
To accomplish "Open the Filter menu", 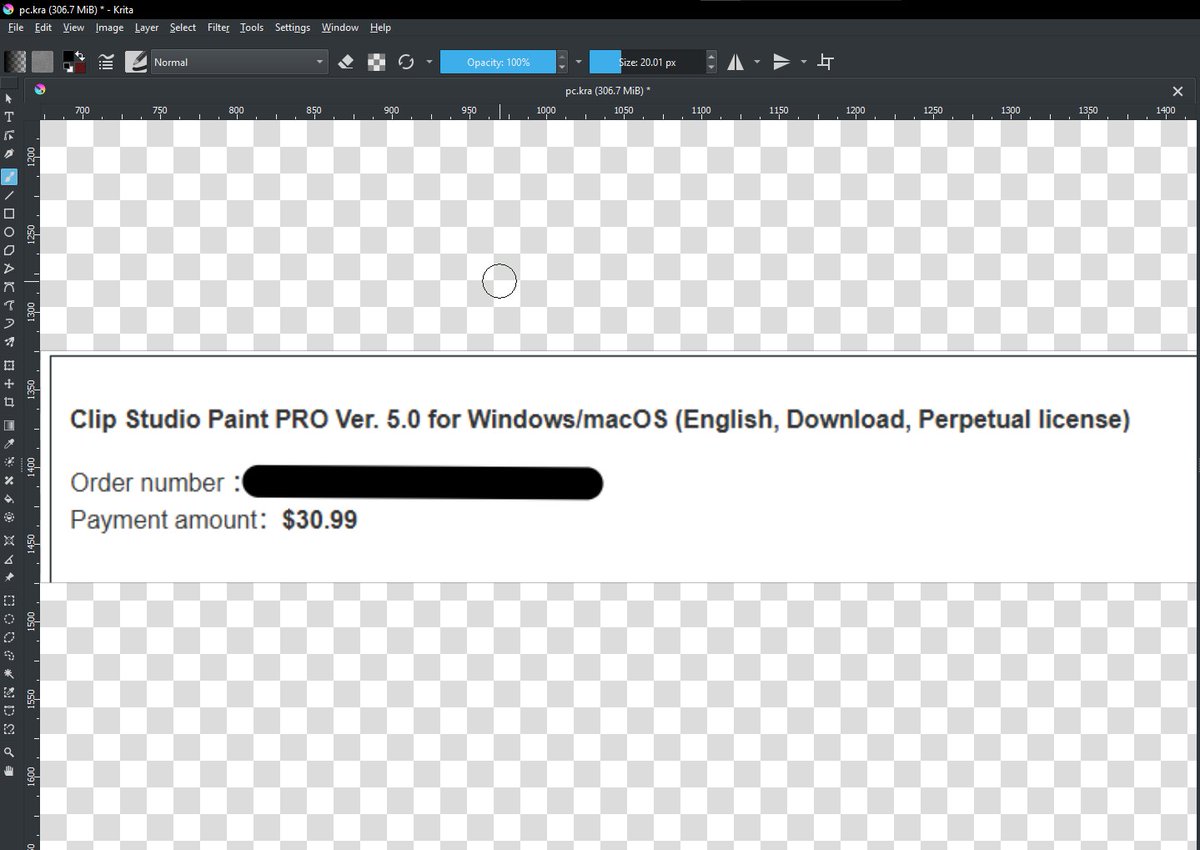I will [x=218, y=28].
